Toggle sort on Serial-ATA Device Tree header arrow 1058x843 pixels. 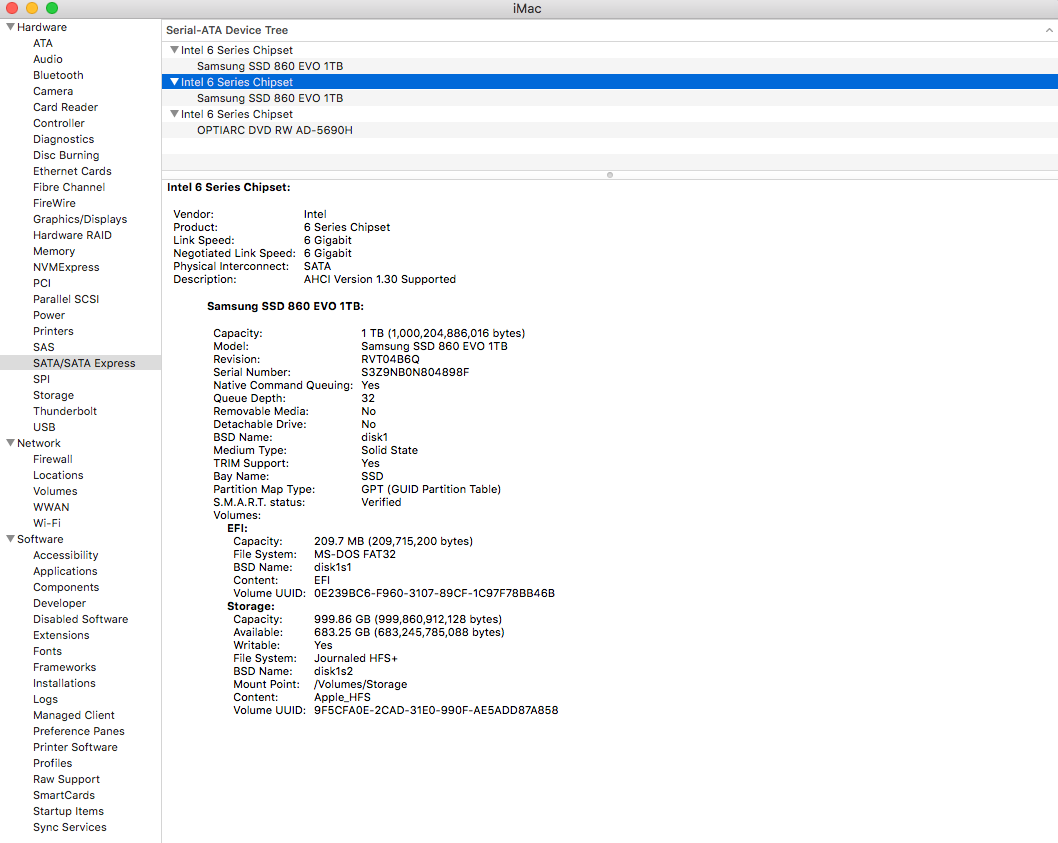(x=1049, y=30)
